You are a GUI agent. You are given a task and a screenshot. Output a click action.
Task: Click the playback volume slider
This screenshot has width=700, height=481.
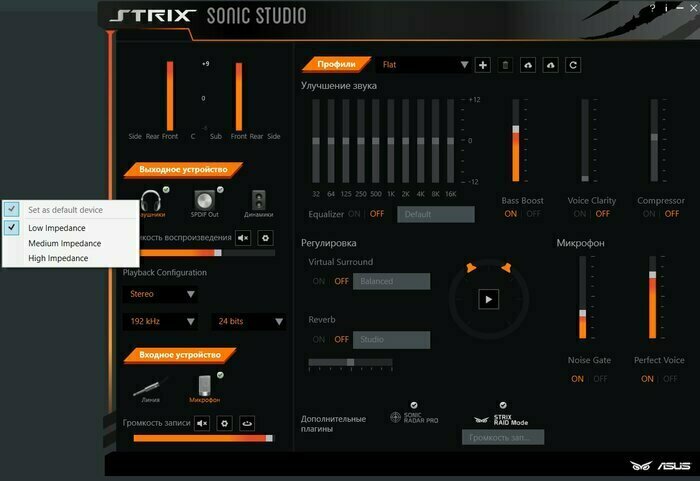coord(204,253)
